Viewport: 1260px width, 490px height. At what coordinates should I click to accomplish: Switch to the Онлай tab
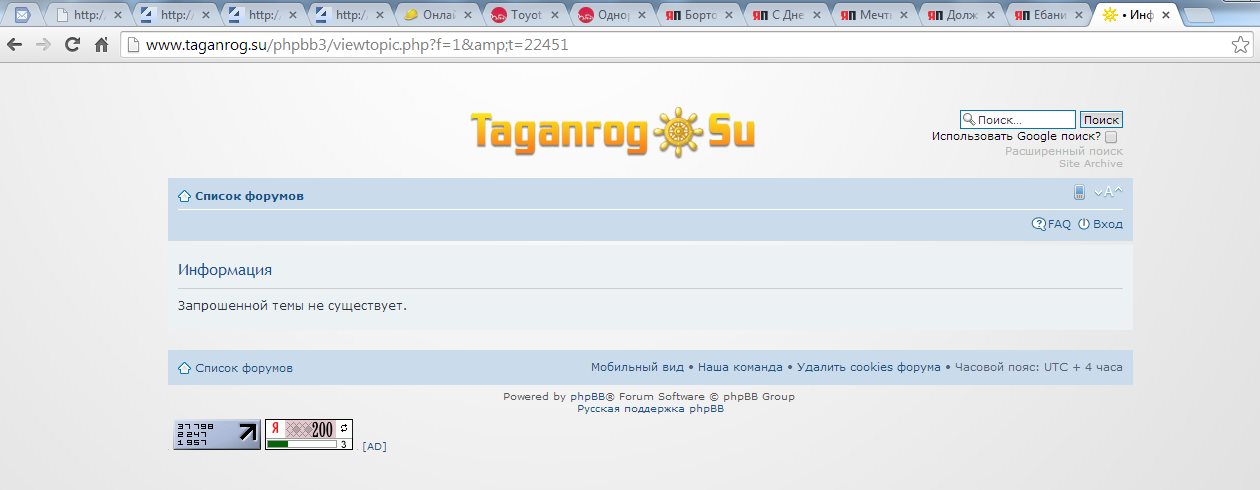pos(438,15)
